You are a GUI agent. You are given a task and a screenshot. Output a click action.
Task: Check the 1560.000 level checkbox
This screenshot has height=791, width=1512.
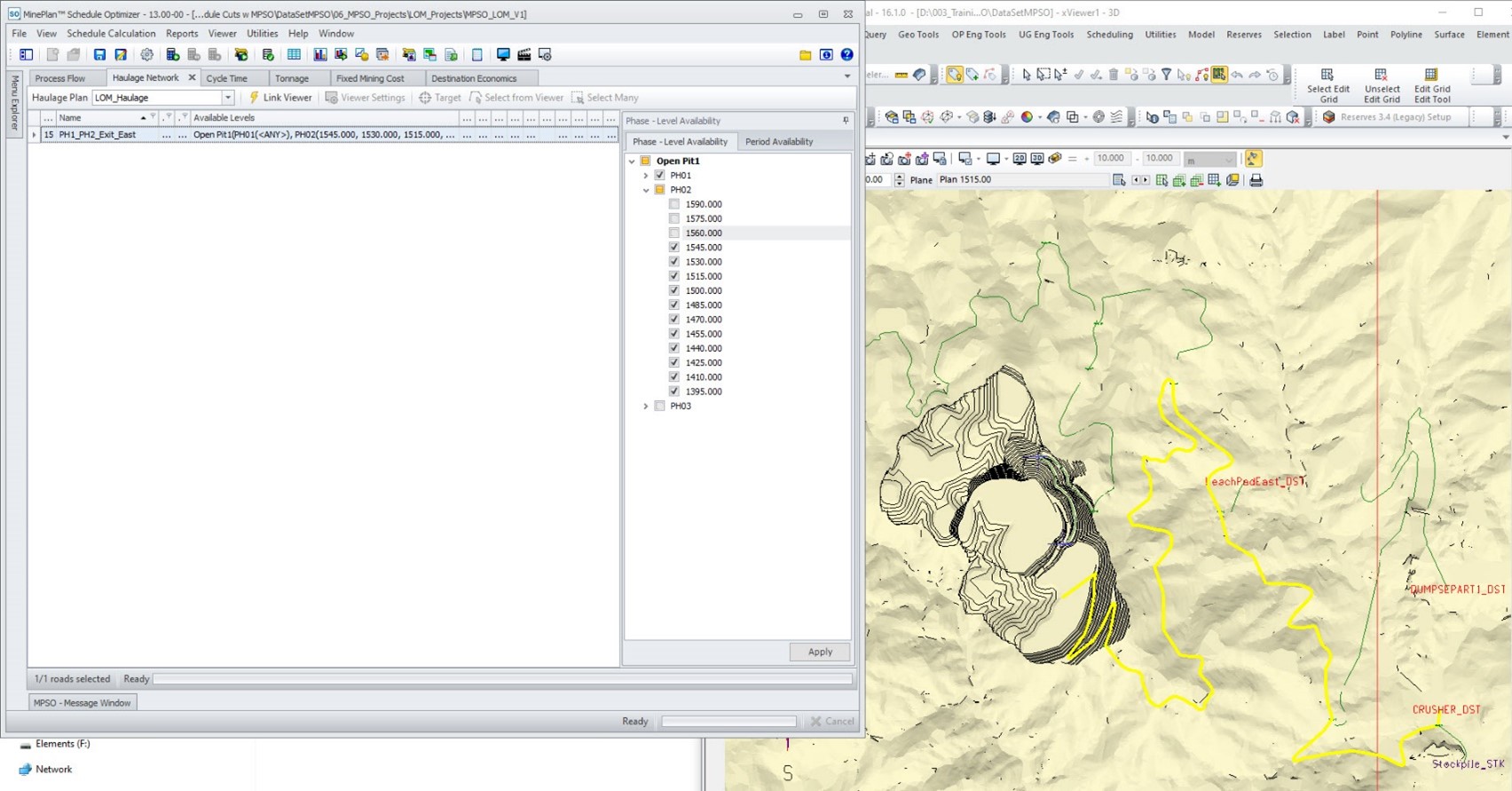click(674, 233)
